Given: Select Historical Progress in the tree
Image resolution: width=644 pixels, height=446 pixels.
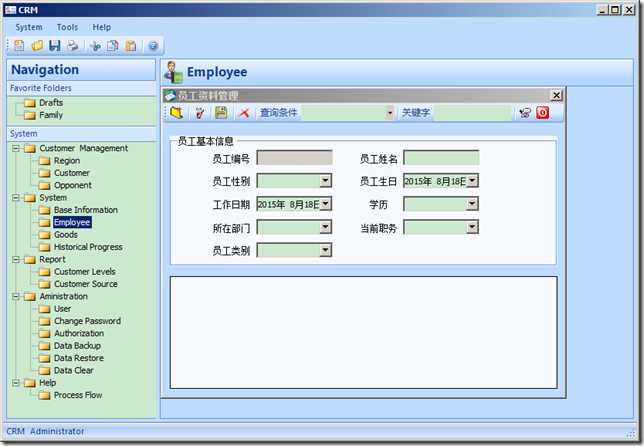Looking at the screenshot, I should pyautogui.click(x=88, y=247).
